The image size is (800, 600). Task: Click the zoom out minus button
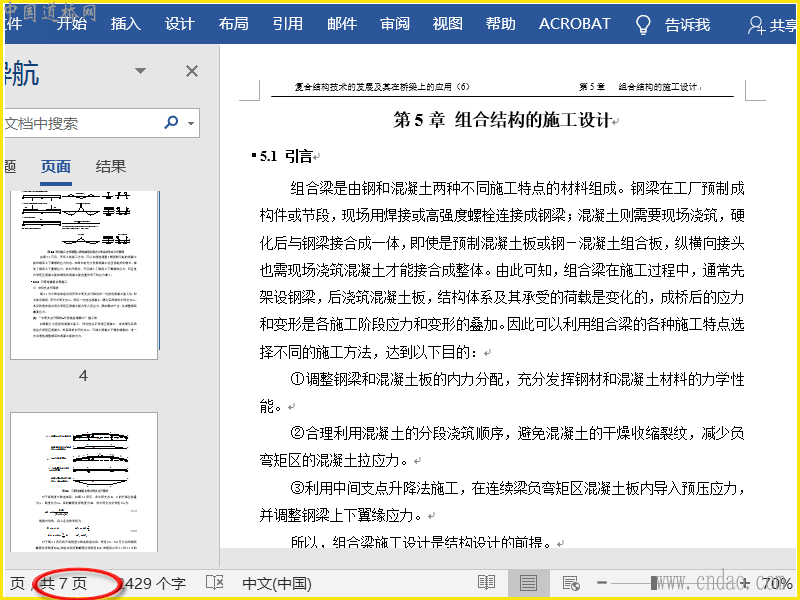point(602,583)
